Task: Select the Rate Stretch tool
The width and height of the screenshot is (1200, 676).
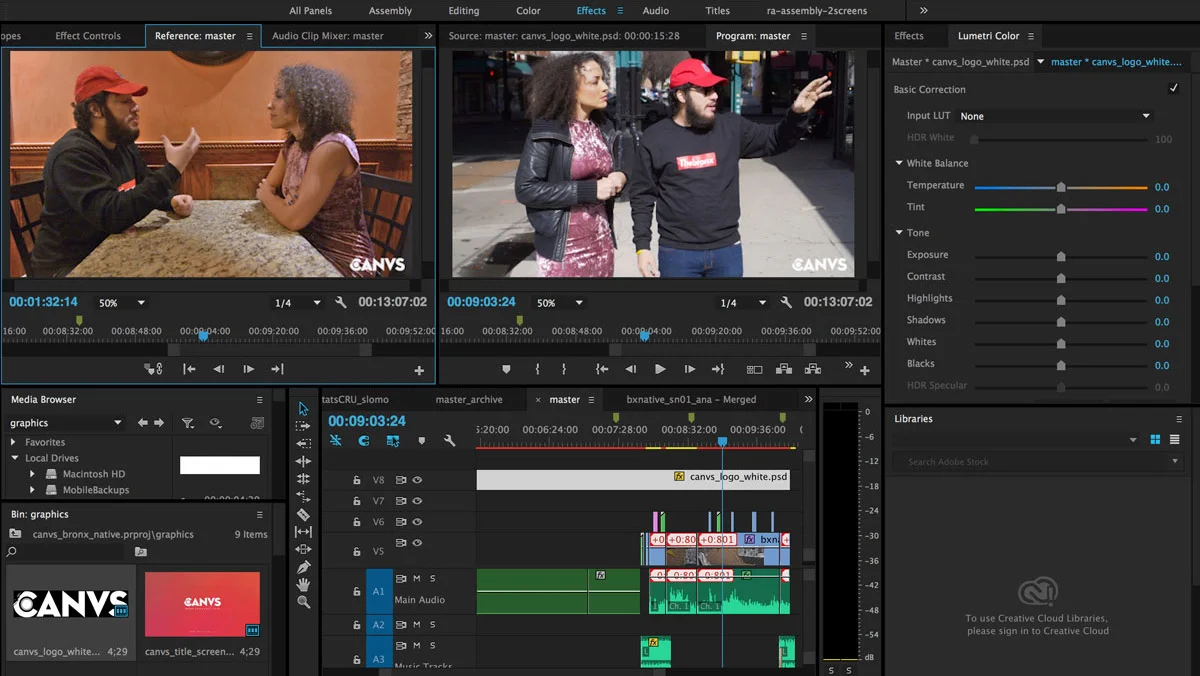Action: [304, 496]
